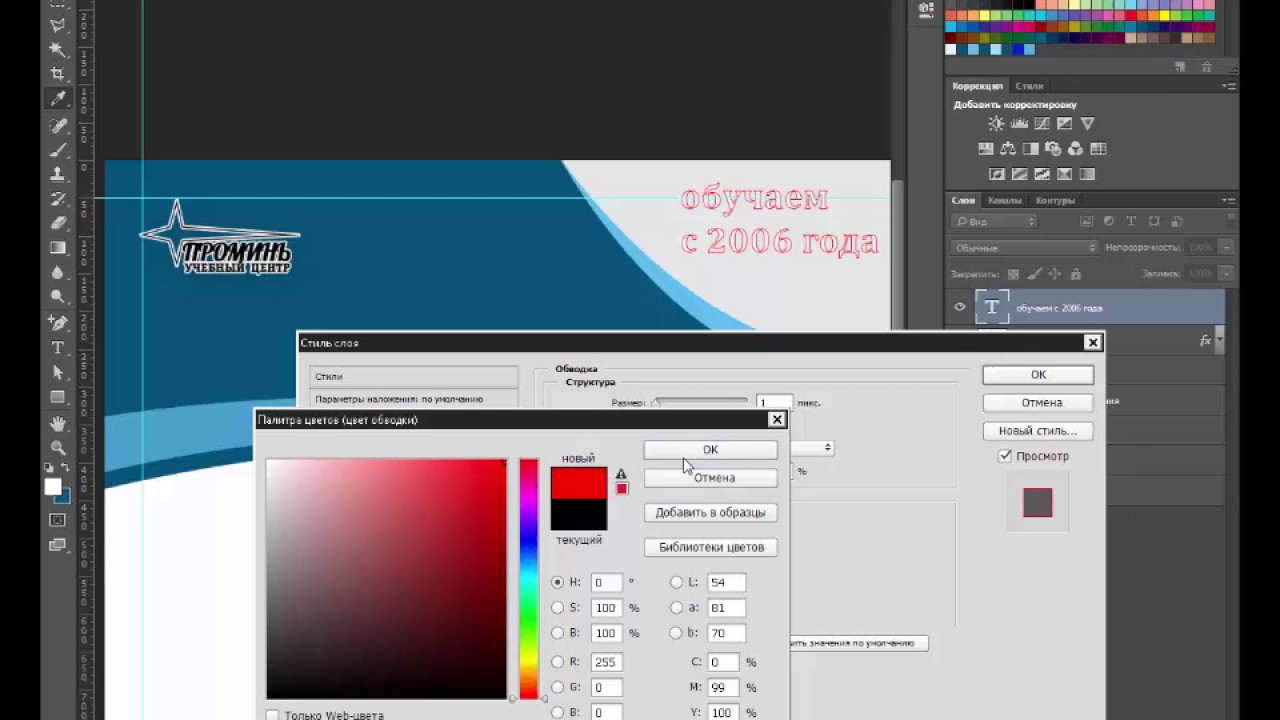Select the Healing Brush tool

coord(58,126)
